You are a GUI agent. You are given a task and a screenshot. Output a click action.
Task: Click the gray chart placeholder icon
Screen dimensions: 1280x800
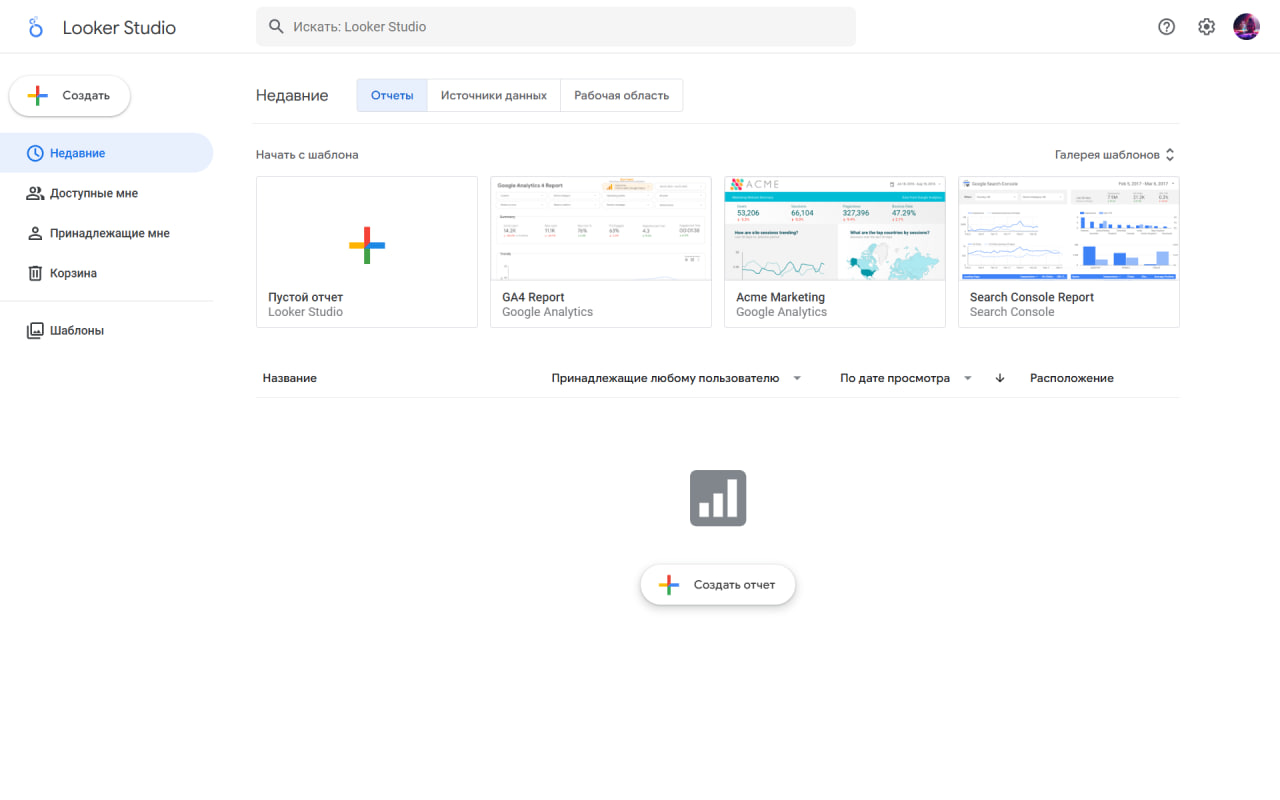click(x=718, y=498)
